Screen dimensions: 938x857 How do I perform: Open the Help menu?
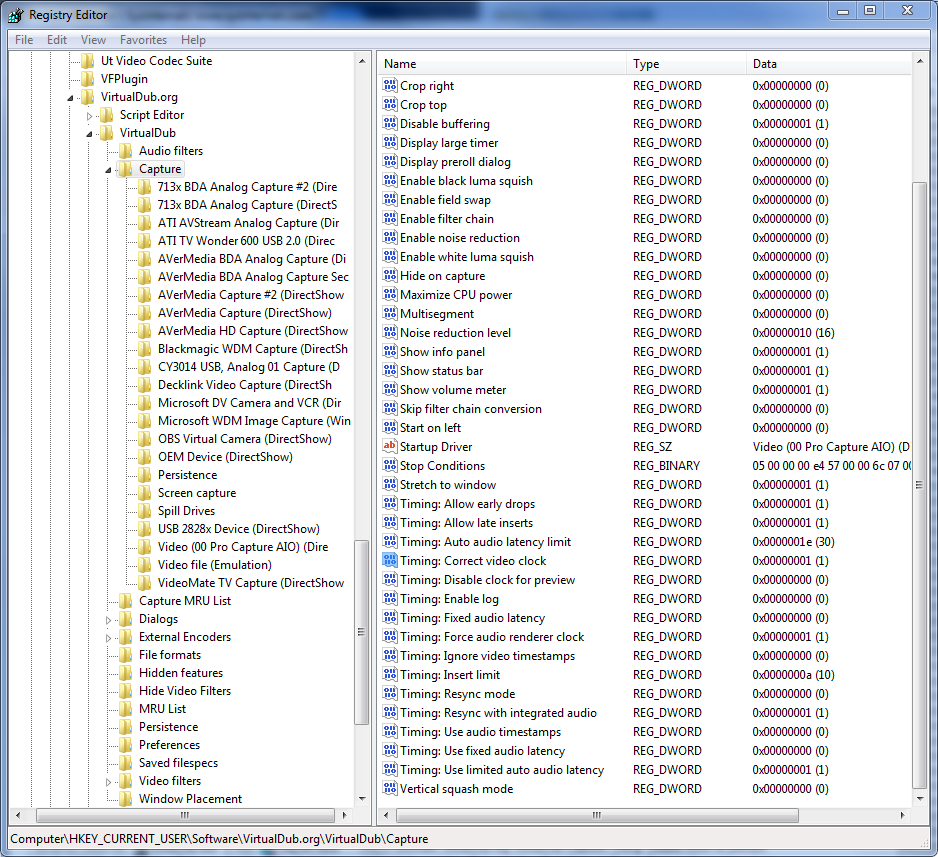tap(193, 39)
